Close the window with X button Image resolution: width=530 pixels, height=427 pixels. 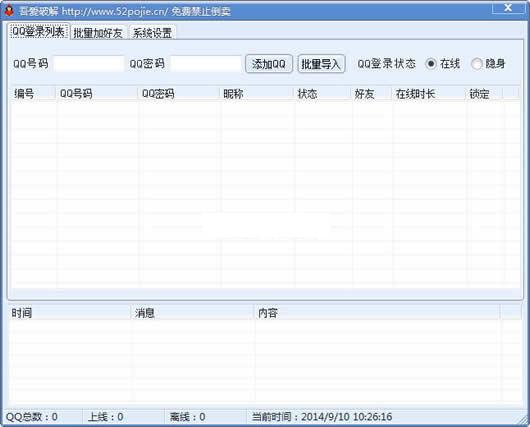click(508, 7)
